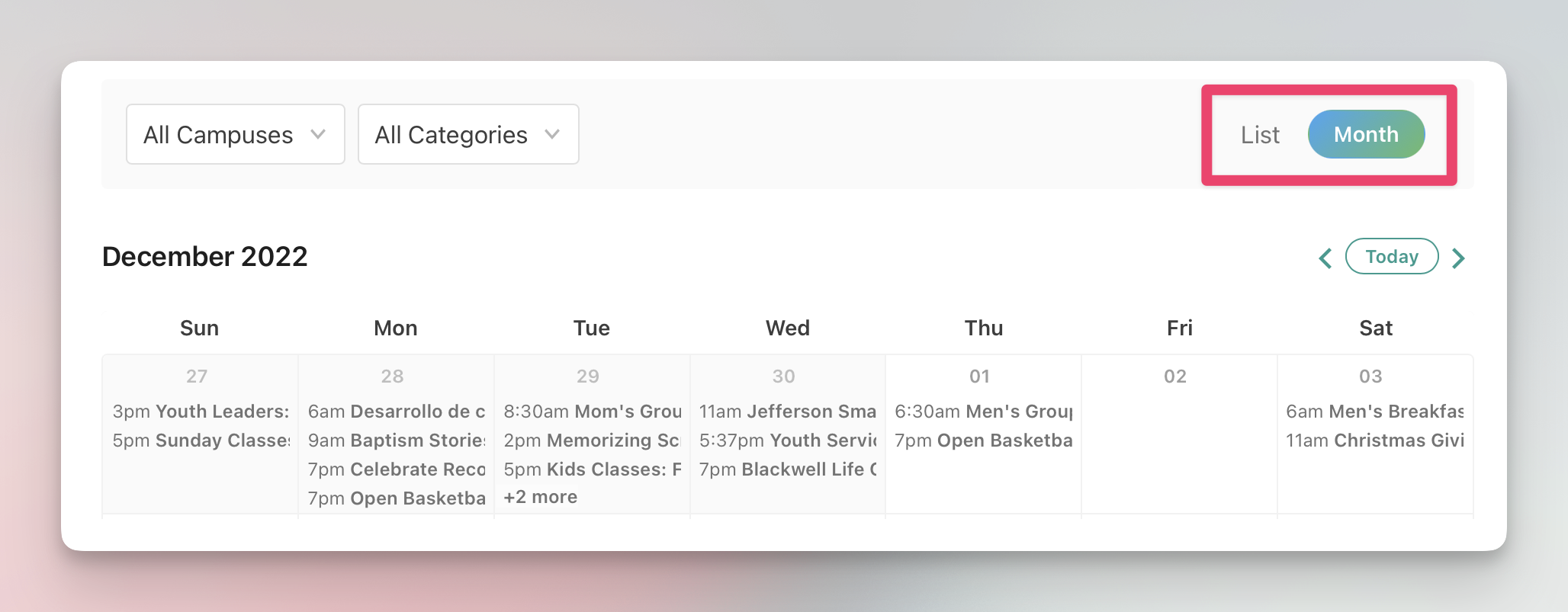Open 11am Jefferson Small Group event
This screenshot has height=612, width=1568.
click(x=788, y=412)
